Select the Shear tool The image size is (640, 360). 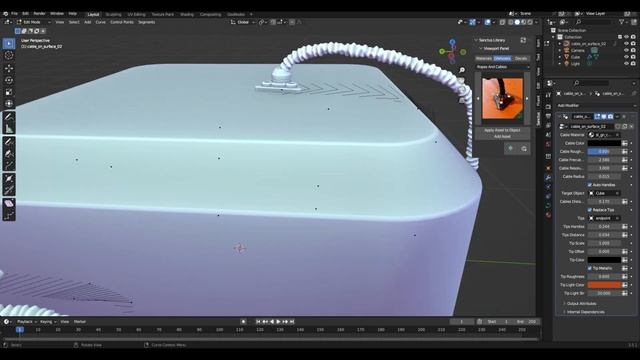(9, 203)
